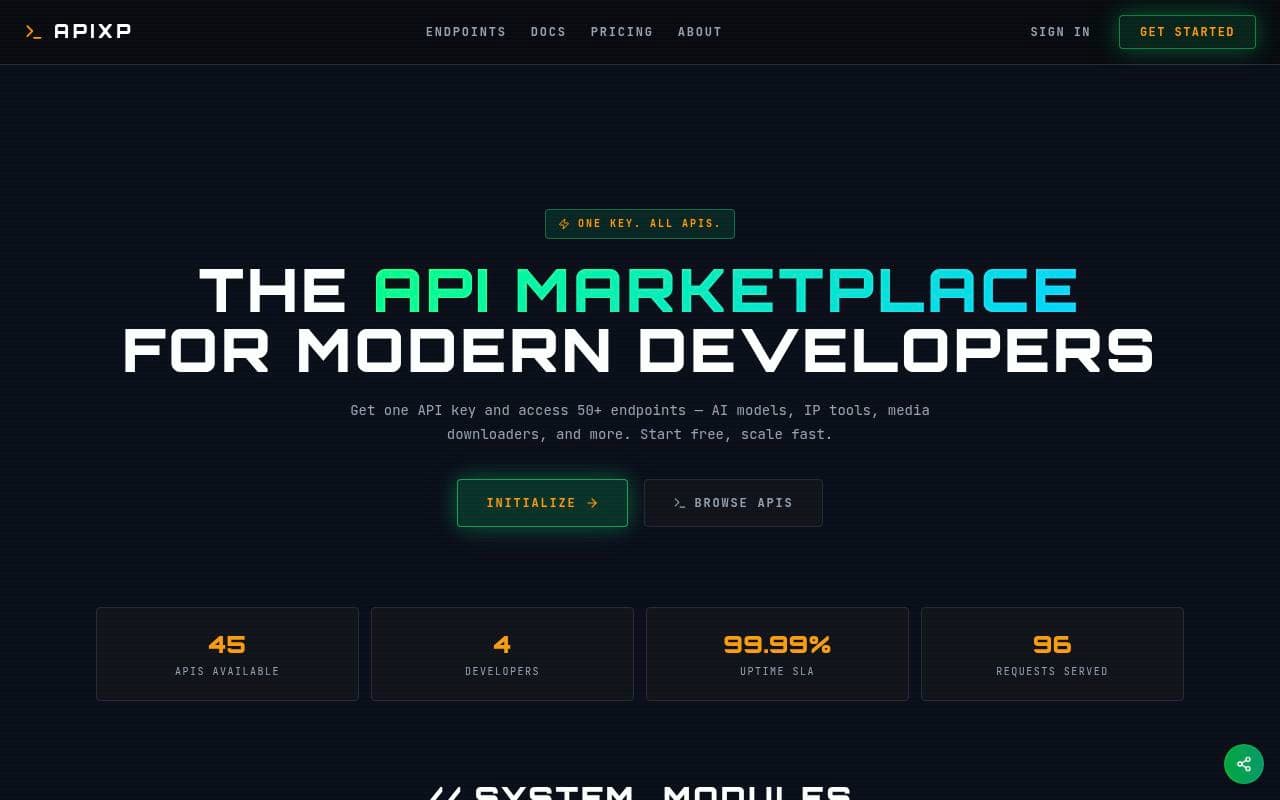
Task: Click the Initialize button
Action: coord(542,503)
